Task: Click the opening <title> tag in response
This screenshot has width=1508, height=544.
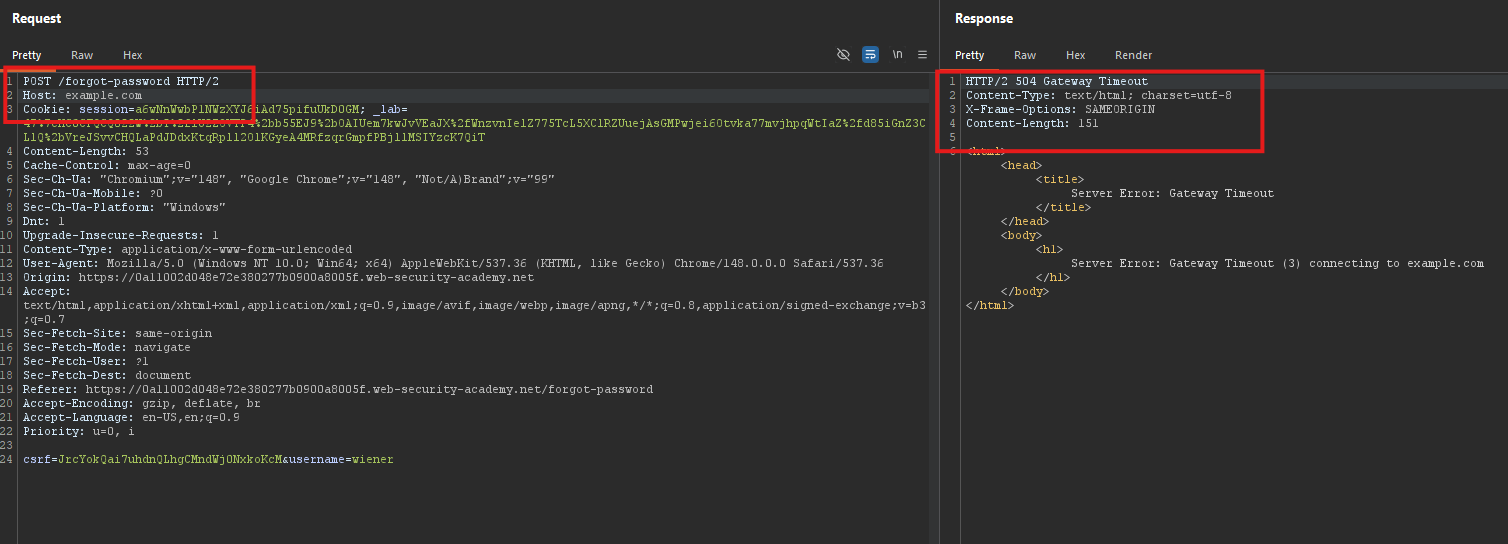Action: 1060,179
